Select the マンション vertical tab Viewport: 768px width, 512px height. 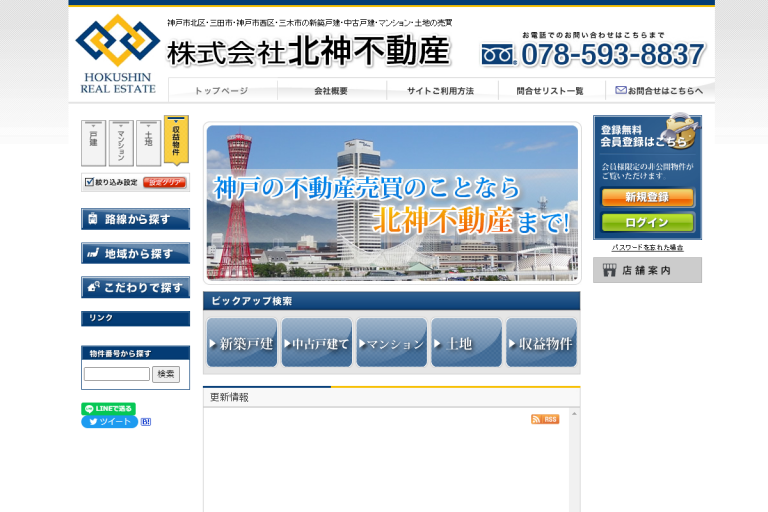pyautogui.click(x=121, y=143)
